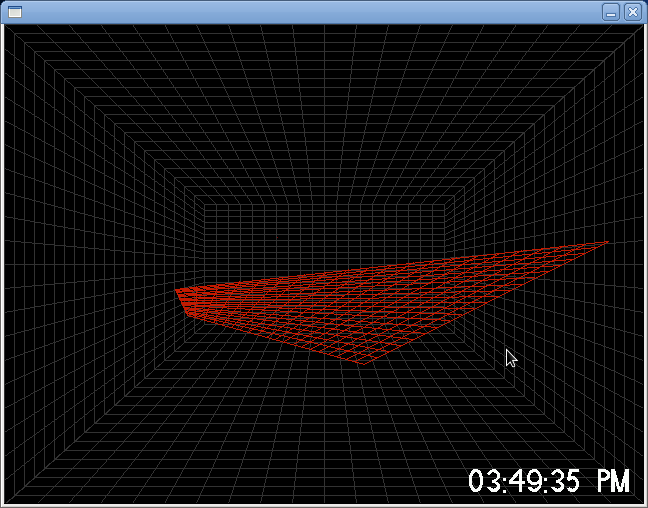Close the 3D grid window
The width and height of the screenshot is (648, 508).
632,12
